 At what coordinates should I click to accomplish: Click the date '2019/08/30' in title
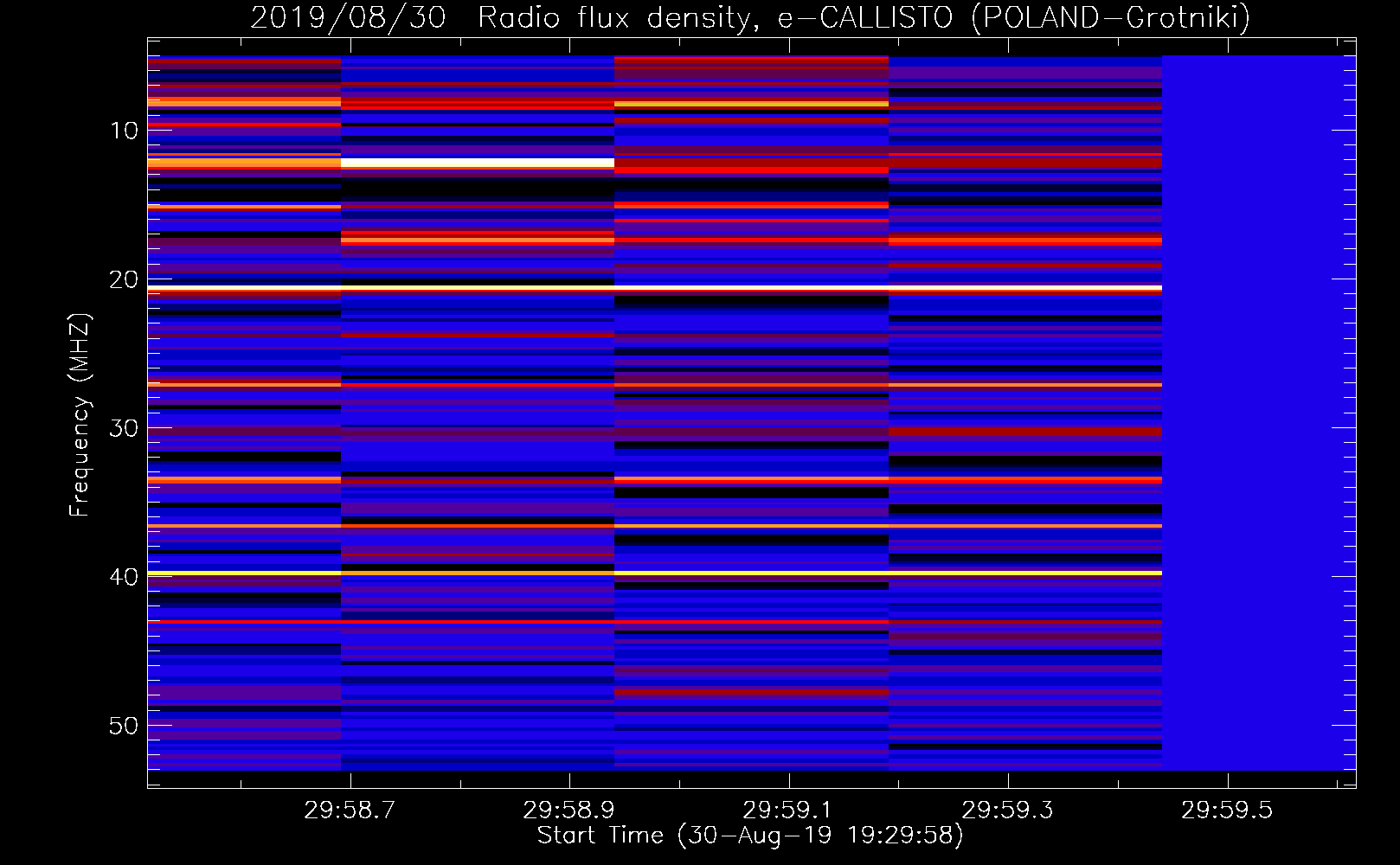coord(348,17)
